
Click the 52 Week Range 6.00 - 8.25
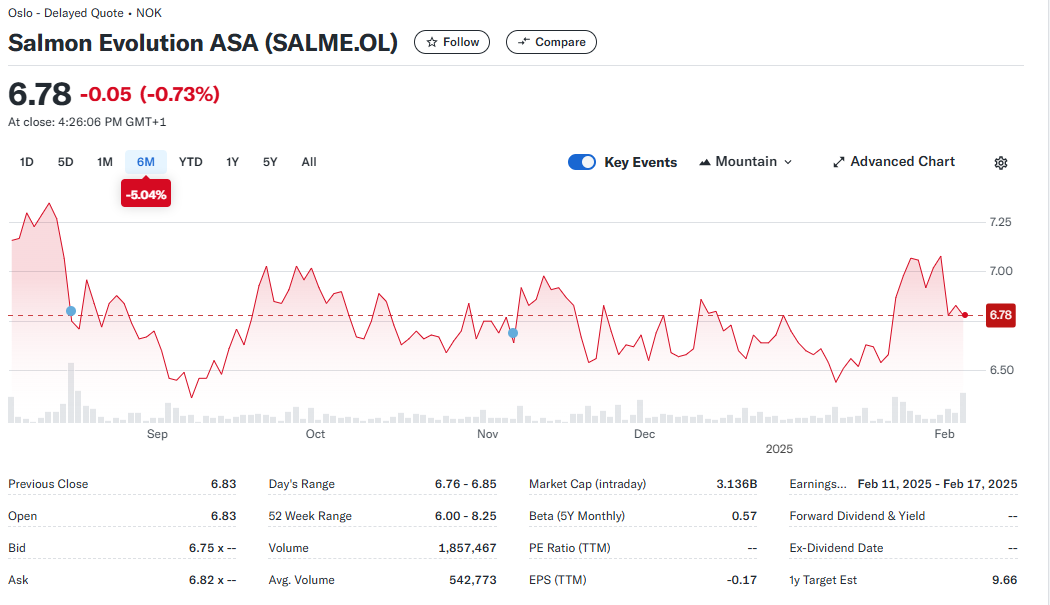click(x=465, y=516)
